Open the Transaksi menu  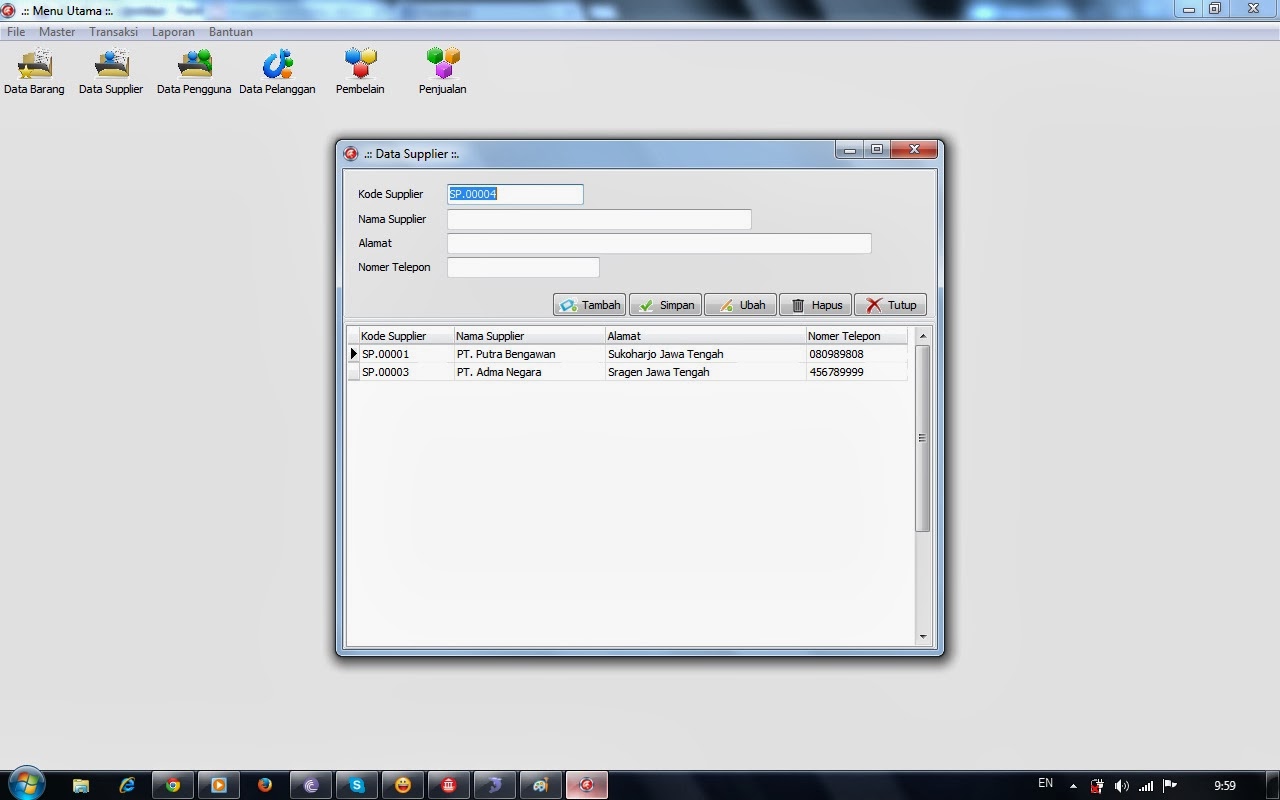tap(113, 31)
